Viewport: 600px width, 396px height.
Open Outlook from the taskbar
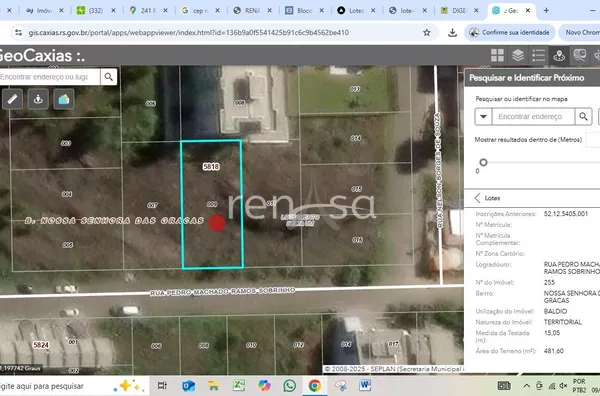point(188,386)
